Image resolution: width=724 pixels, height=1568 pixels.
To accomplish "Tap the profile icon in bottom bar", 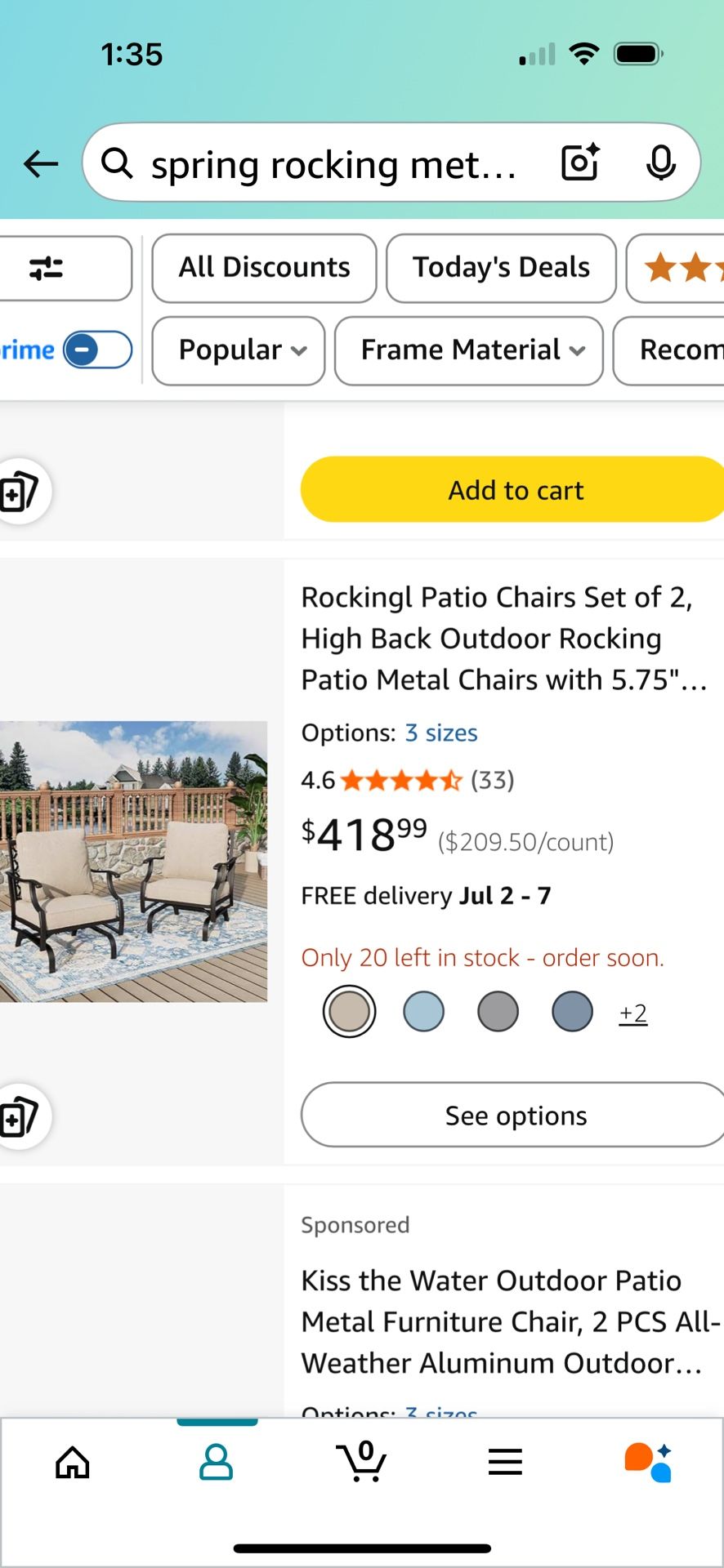I will [x=215, y=1462].
